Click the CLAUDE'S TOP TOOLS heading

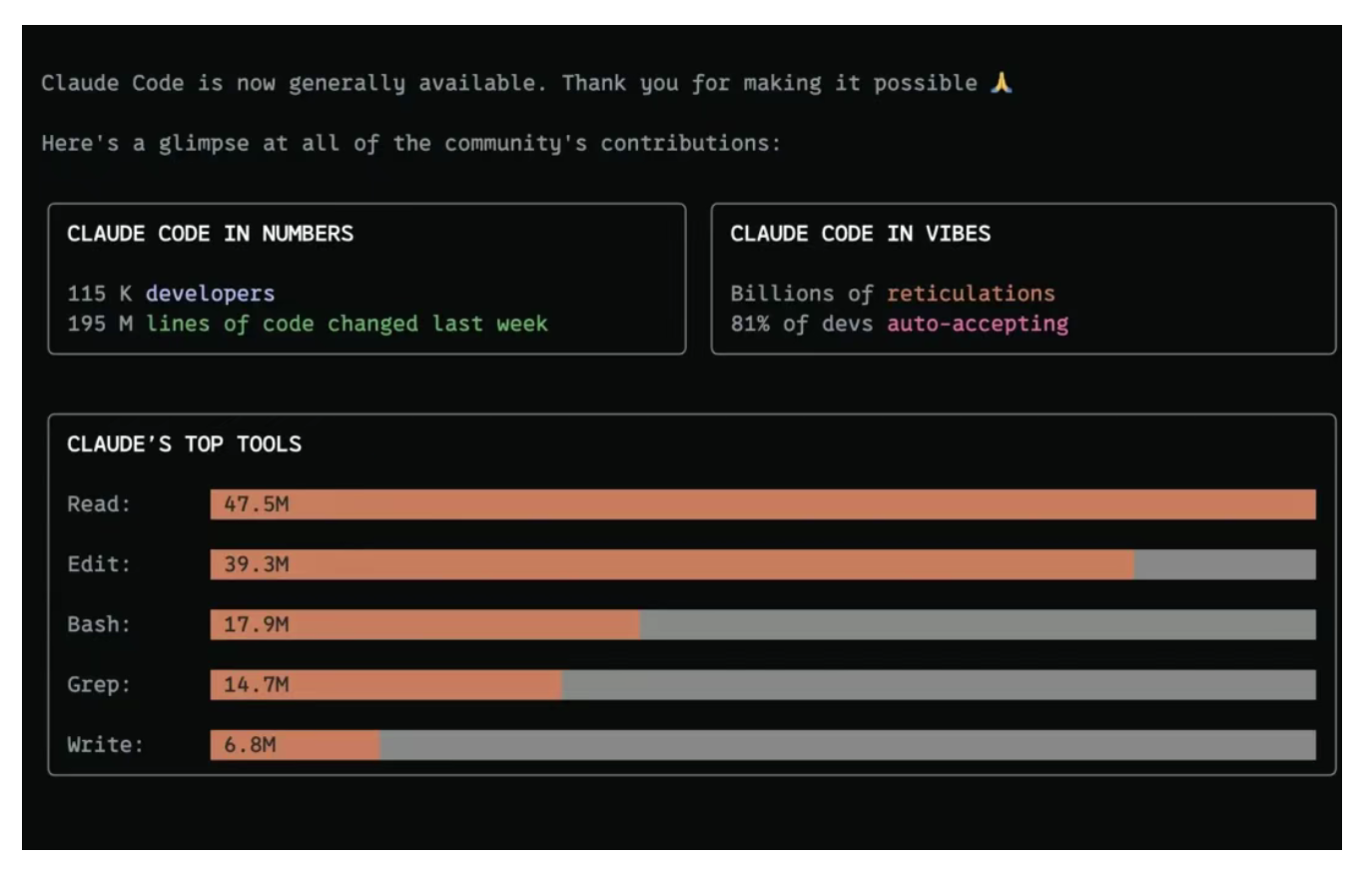click(184, 444)
